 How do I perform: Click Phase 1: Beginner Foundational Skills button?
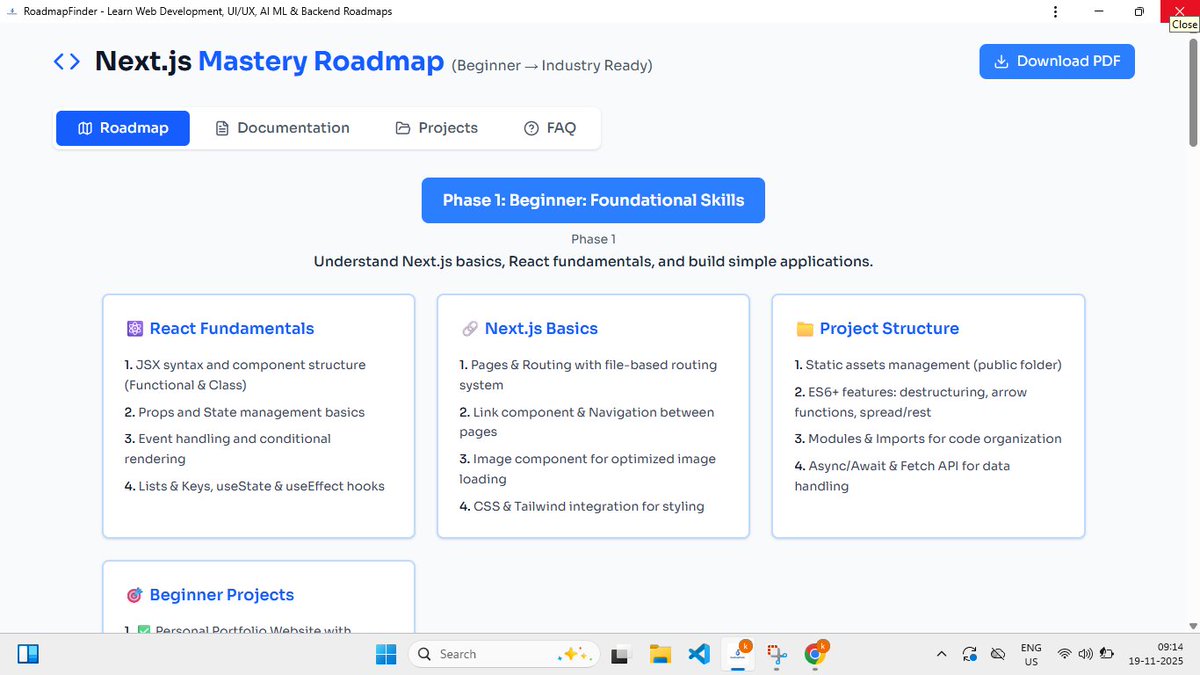pyautogui.click(x=593, y=200)
